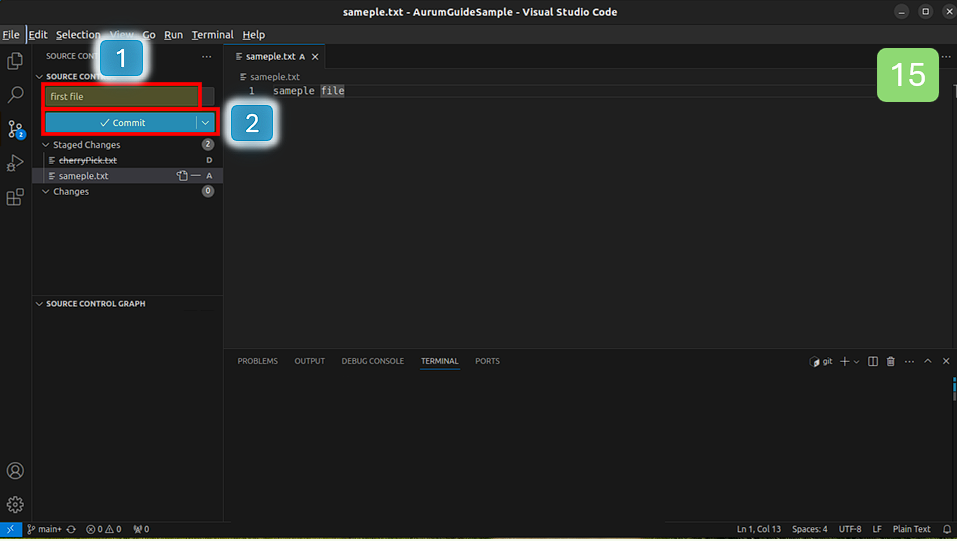The height and width of the screenshot is (541, 957).
Task: Click the synchronize changes icon in status bar
Action: pyautogui.click(x=71, y=529)
